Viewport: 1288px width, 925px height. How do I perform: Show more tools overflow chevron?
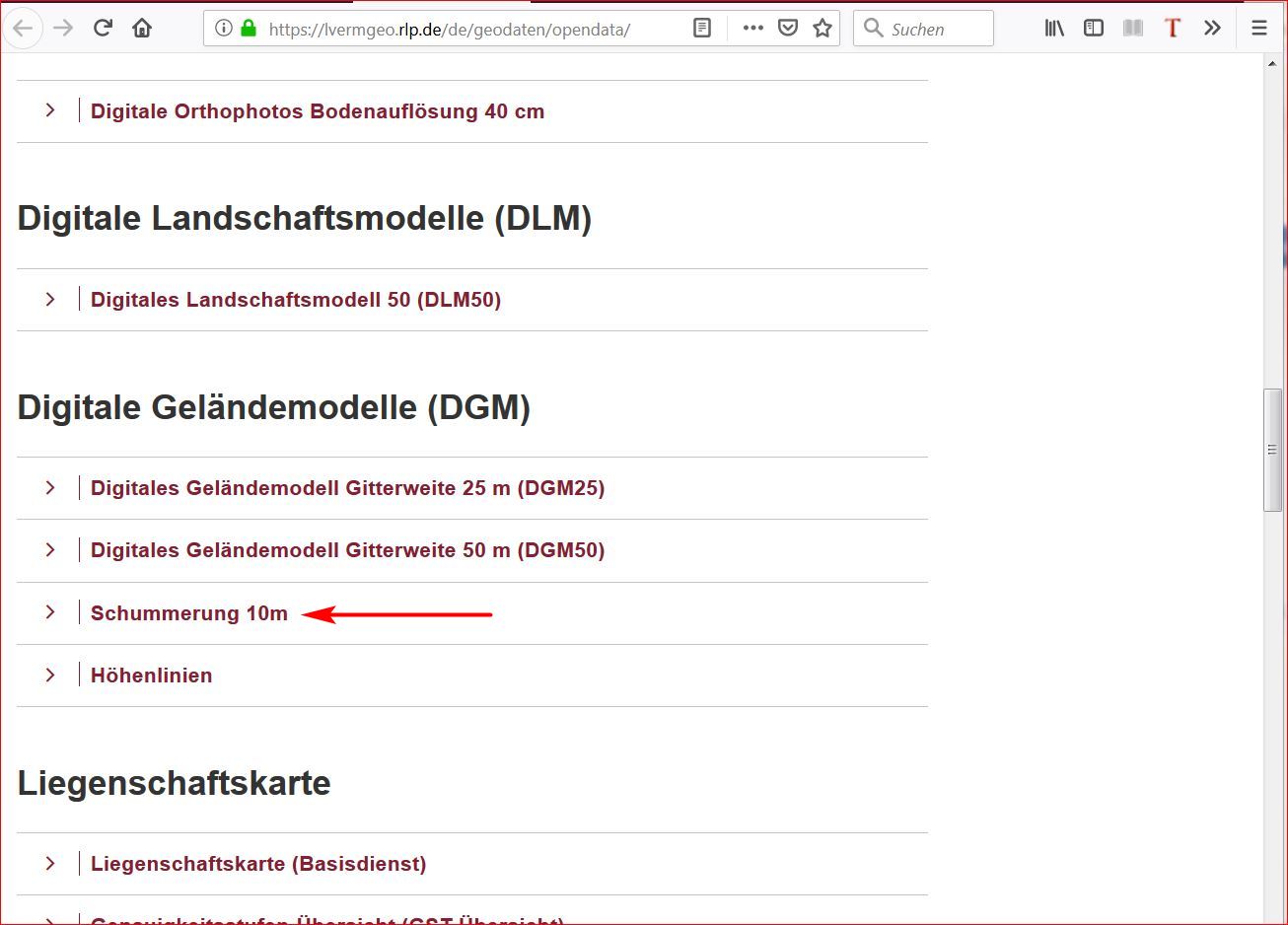(x=1212, y=29)
